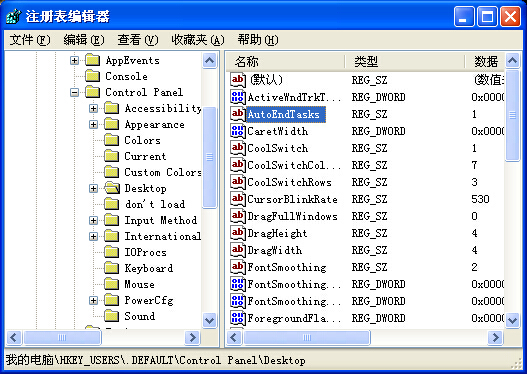Click the Colors folder icon
Image resolution: width=527 pixels, height=374 pixels.
(112, 140)
